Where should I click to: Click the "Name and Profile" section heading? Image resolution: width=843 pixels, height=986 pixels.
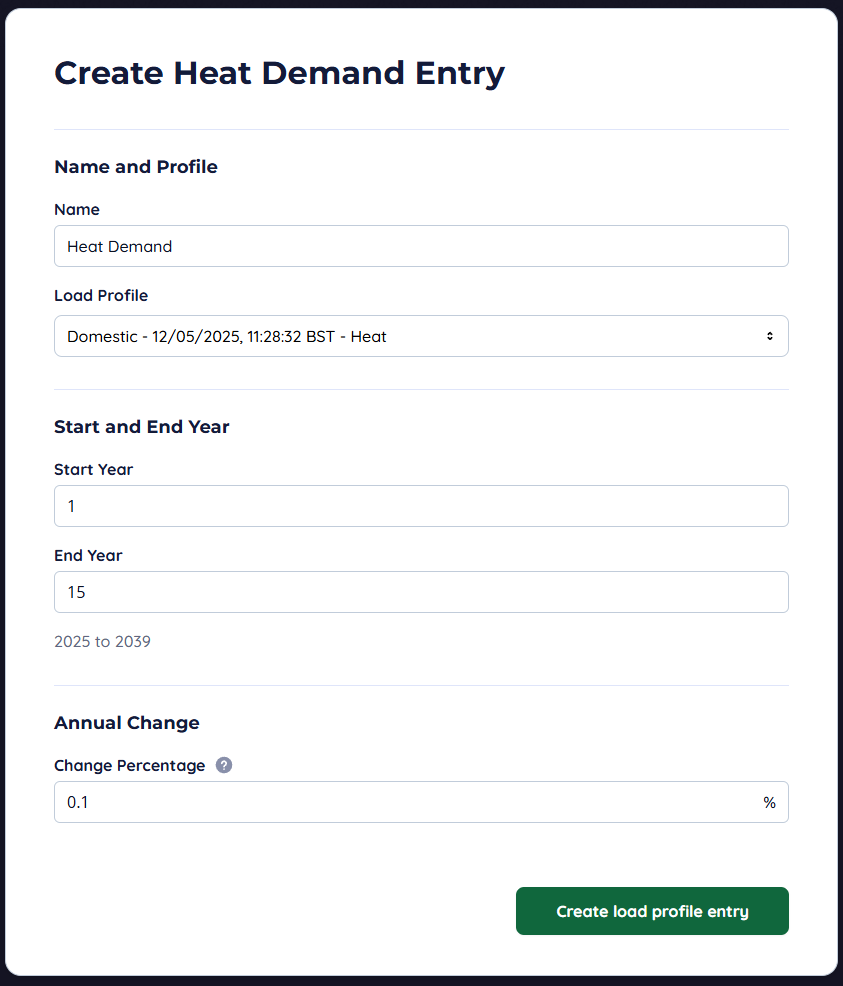pyautogui.click(x=135, y=166)
